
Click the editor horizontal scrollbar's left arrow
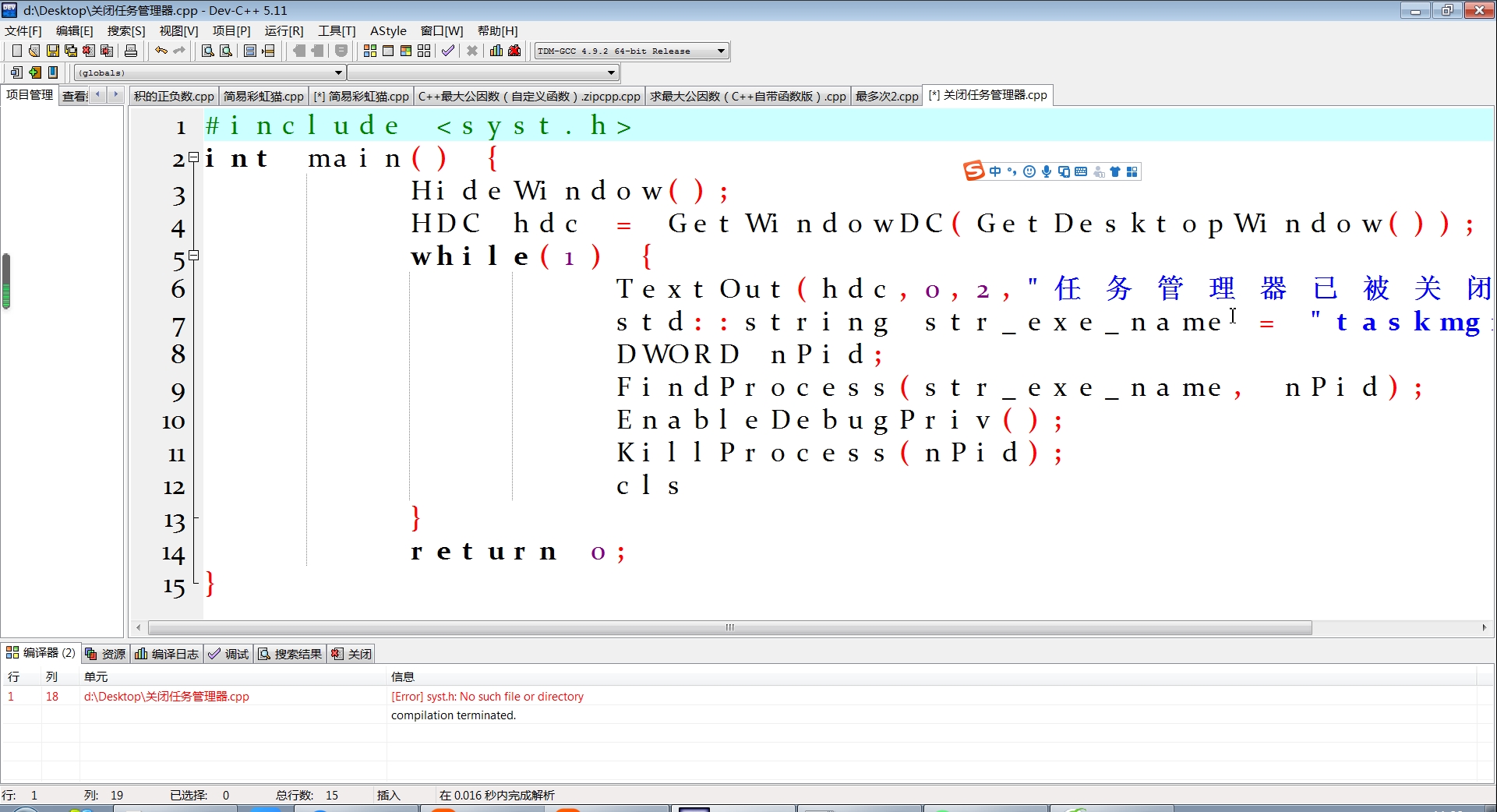[x=139, y=627]
